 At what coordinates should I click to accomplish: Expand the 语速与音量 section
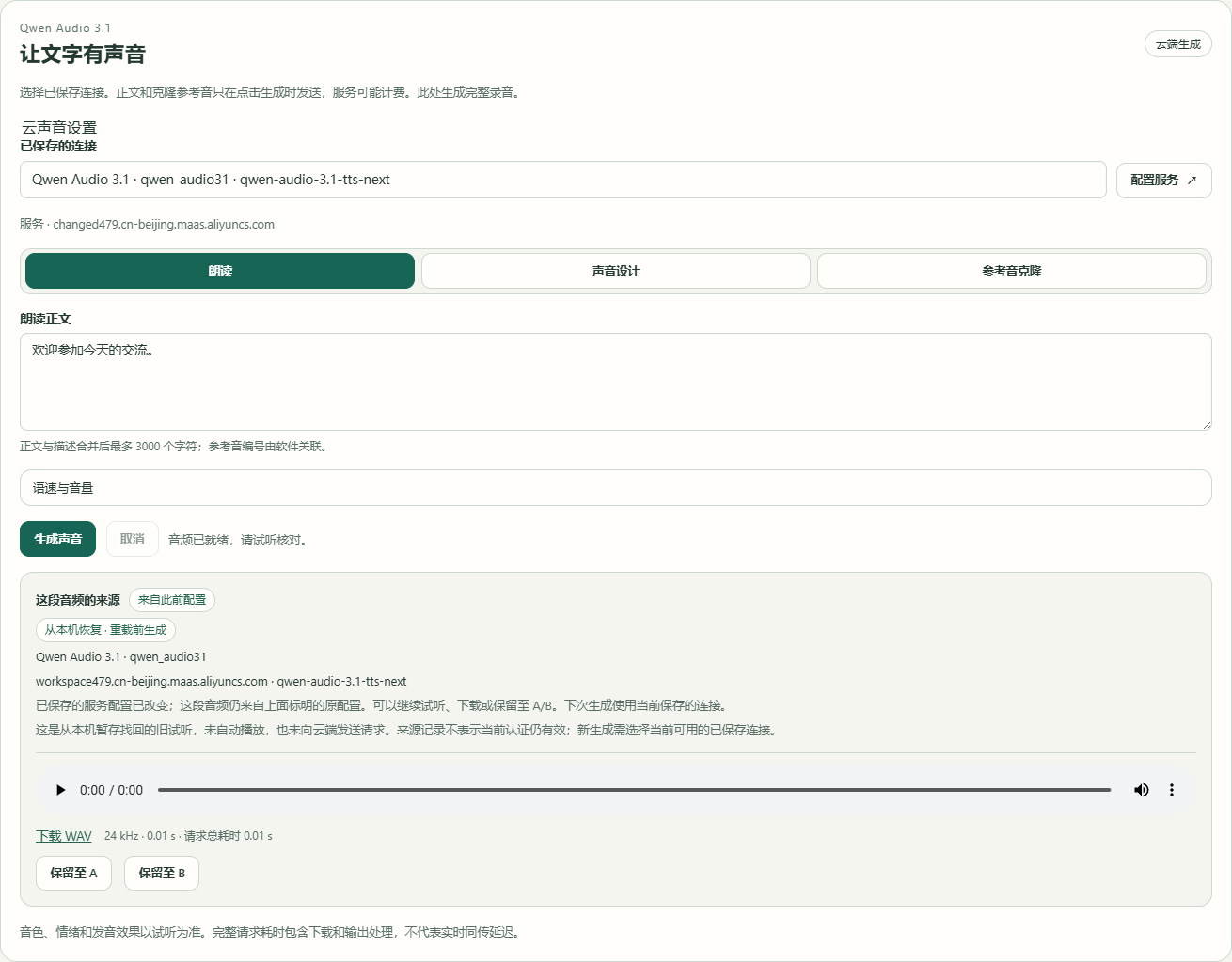pyautogui.click(x=615, y=488)
